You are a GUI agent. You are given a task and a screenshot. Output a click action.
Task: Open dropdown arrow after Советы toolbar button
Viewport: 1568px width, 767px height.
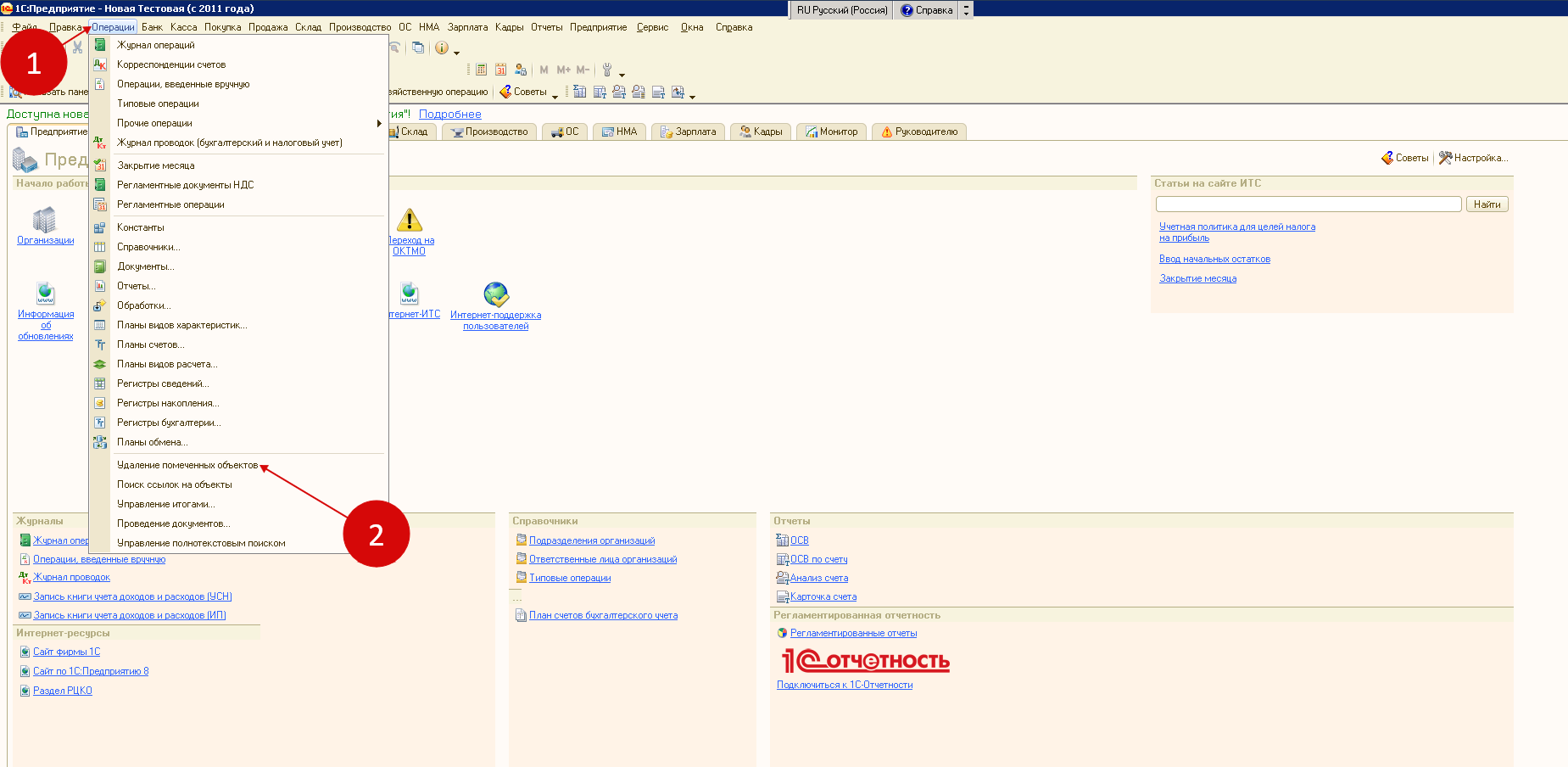tap(555, 97)
